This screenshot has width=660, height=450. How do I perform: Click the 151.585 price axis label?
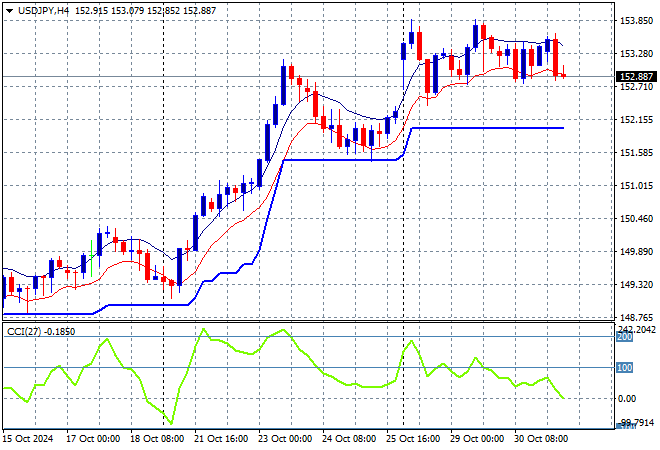coord(636,153)
